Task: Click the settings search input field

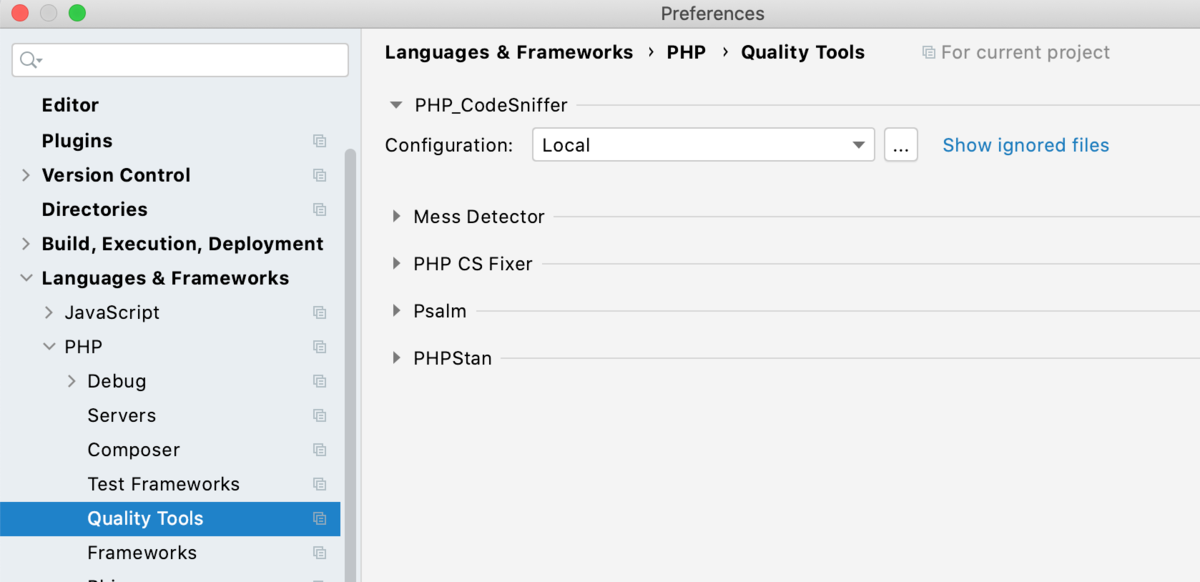Action: tap(180, 60)
